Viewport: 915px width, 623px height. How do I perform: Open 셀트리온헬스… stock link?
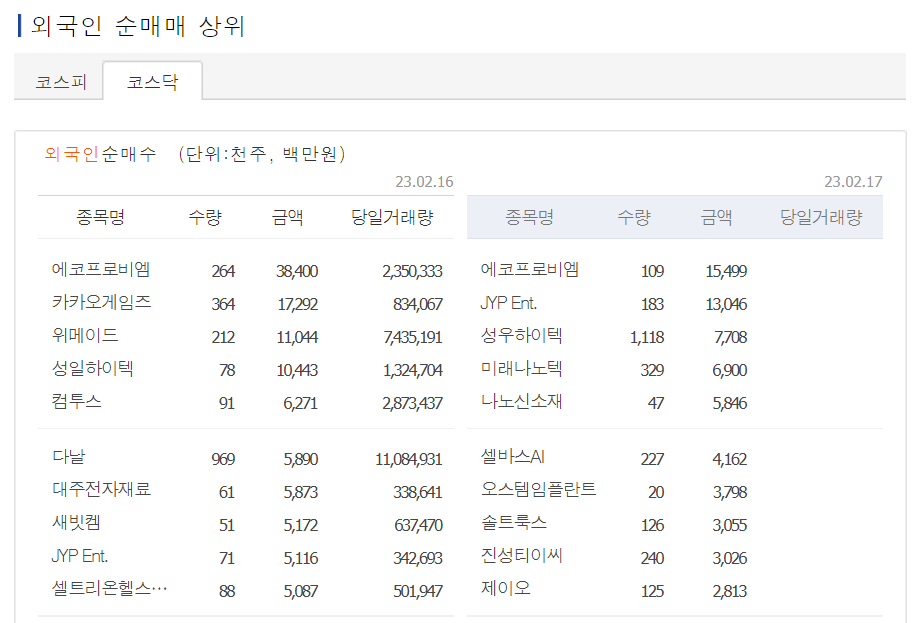pos(109,589)
